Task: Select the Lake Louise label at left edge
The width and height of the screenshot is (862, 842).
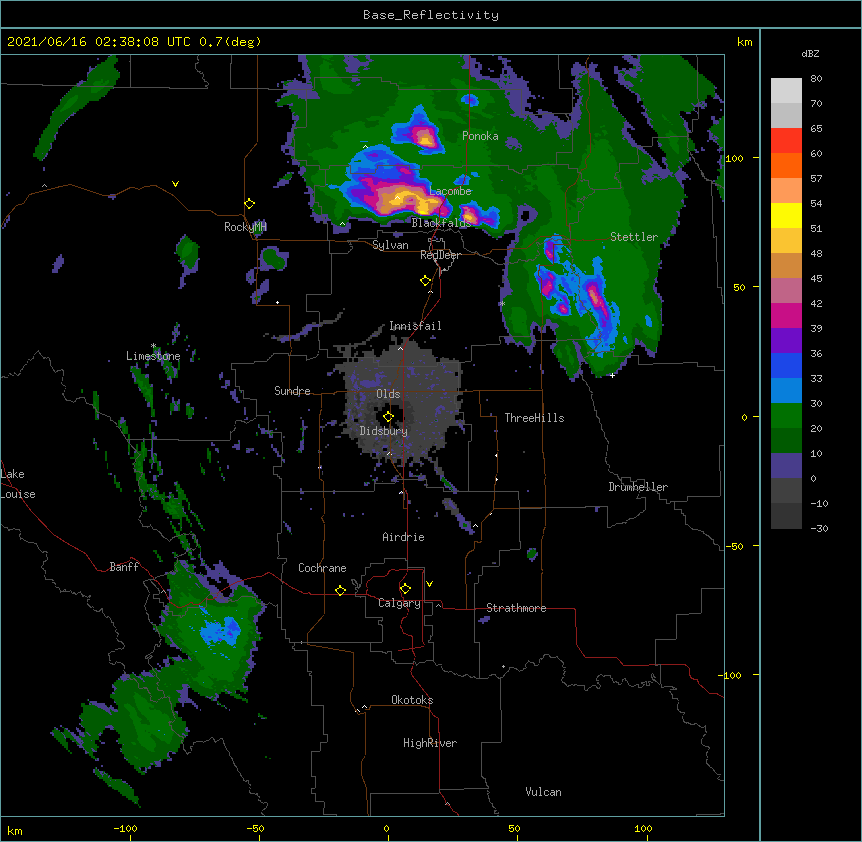Action: pyautogui.click(x=18, y=484)
